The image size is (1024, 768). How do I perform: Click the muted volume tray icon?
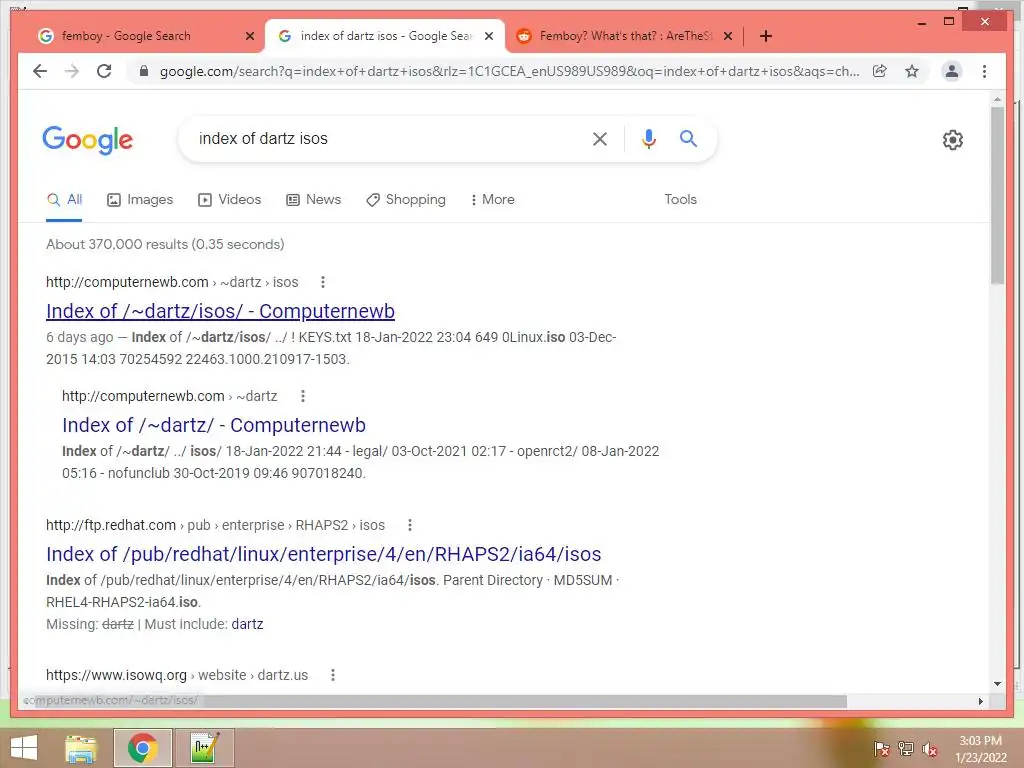pos(930,749)
